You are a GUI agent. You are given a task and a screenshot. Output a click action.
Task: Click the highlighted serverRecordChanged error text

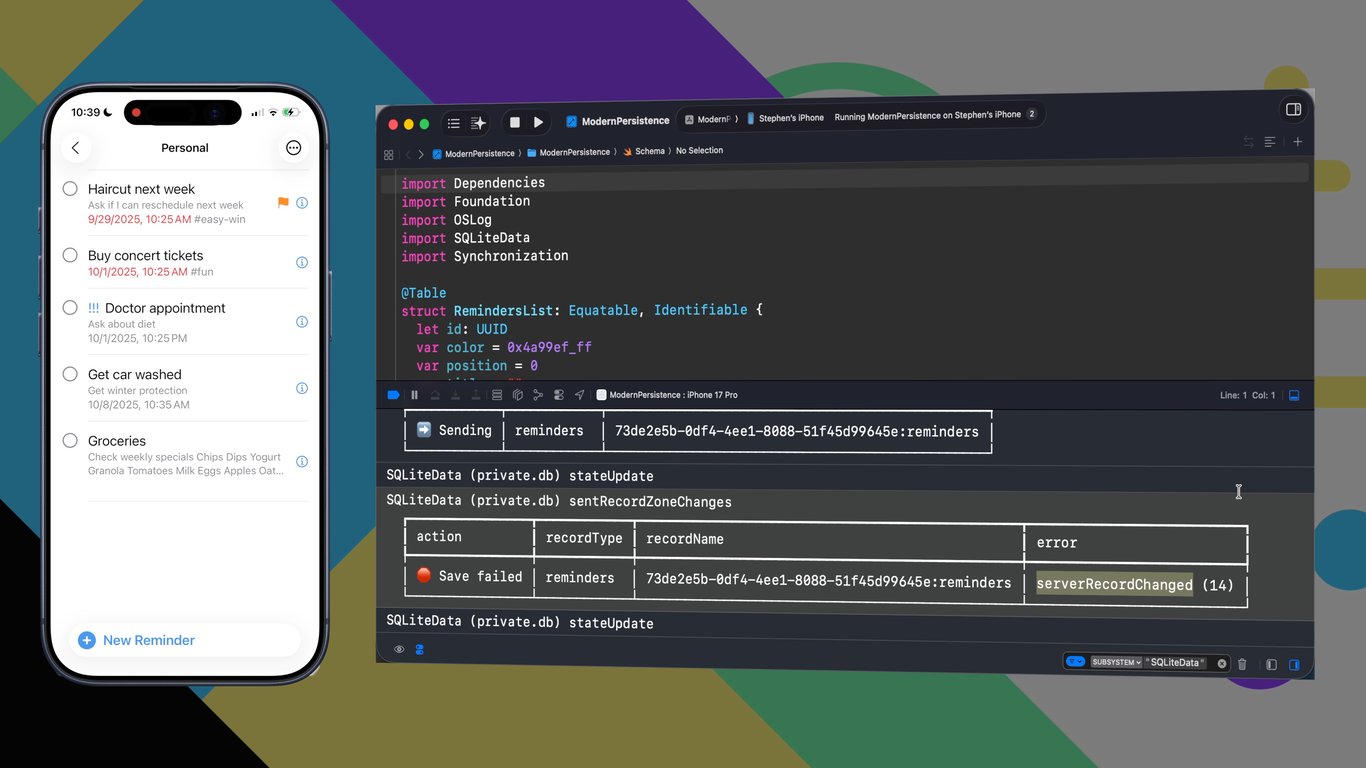pyautogui.click(x=1114, y=584)
